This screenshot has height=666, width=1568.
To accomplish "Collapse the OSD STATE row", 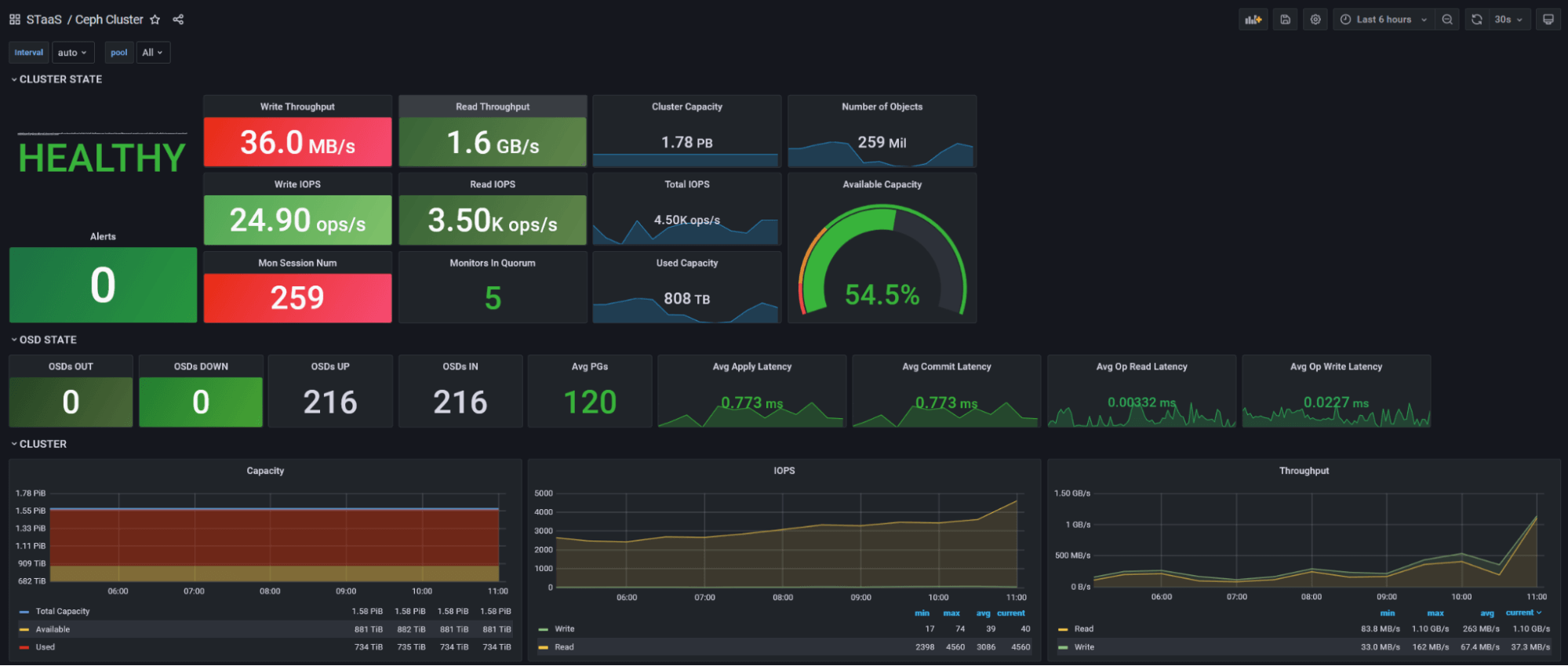I will (44, 340).
